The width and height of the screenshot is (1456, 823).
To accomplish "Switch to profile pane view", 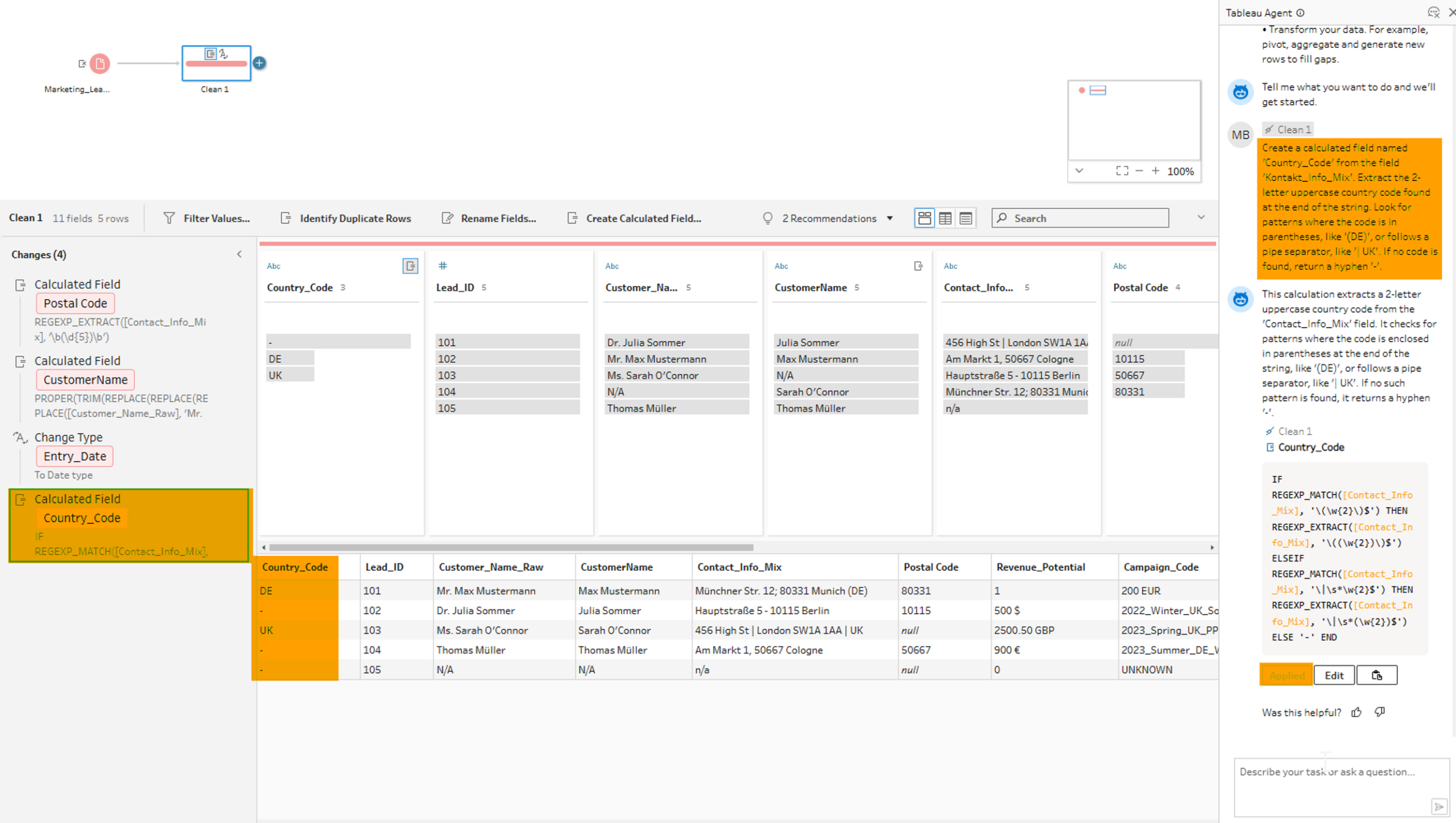I will [925, 218].
